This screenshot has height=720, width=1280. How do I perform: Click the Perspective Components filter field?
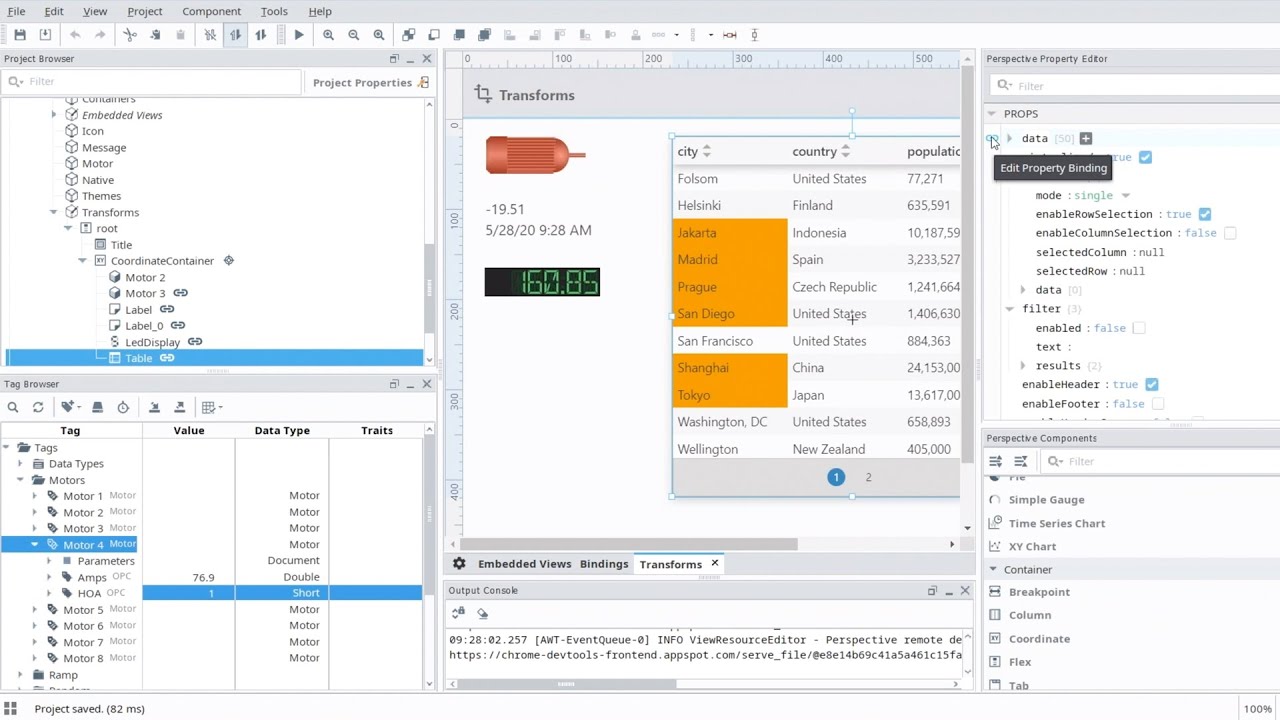coord(1160,461)
